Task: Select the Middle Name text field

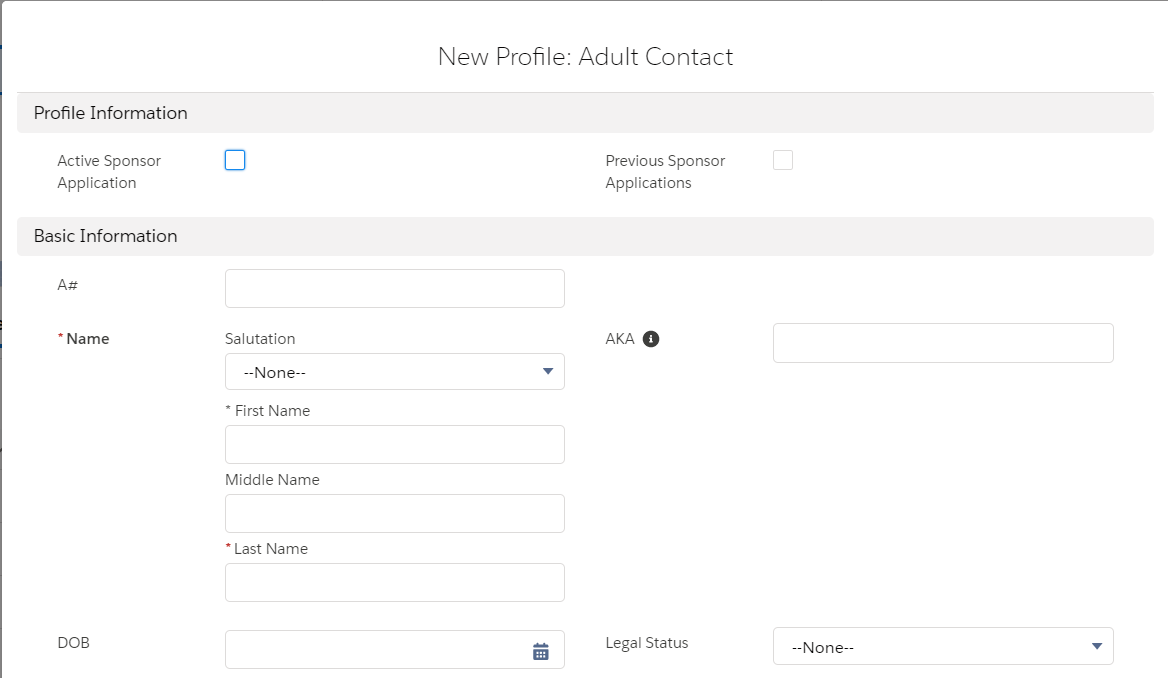Action: pos(394,513)
